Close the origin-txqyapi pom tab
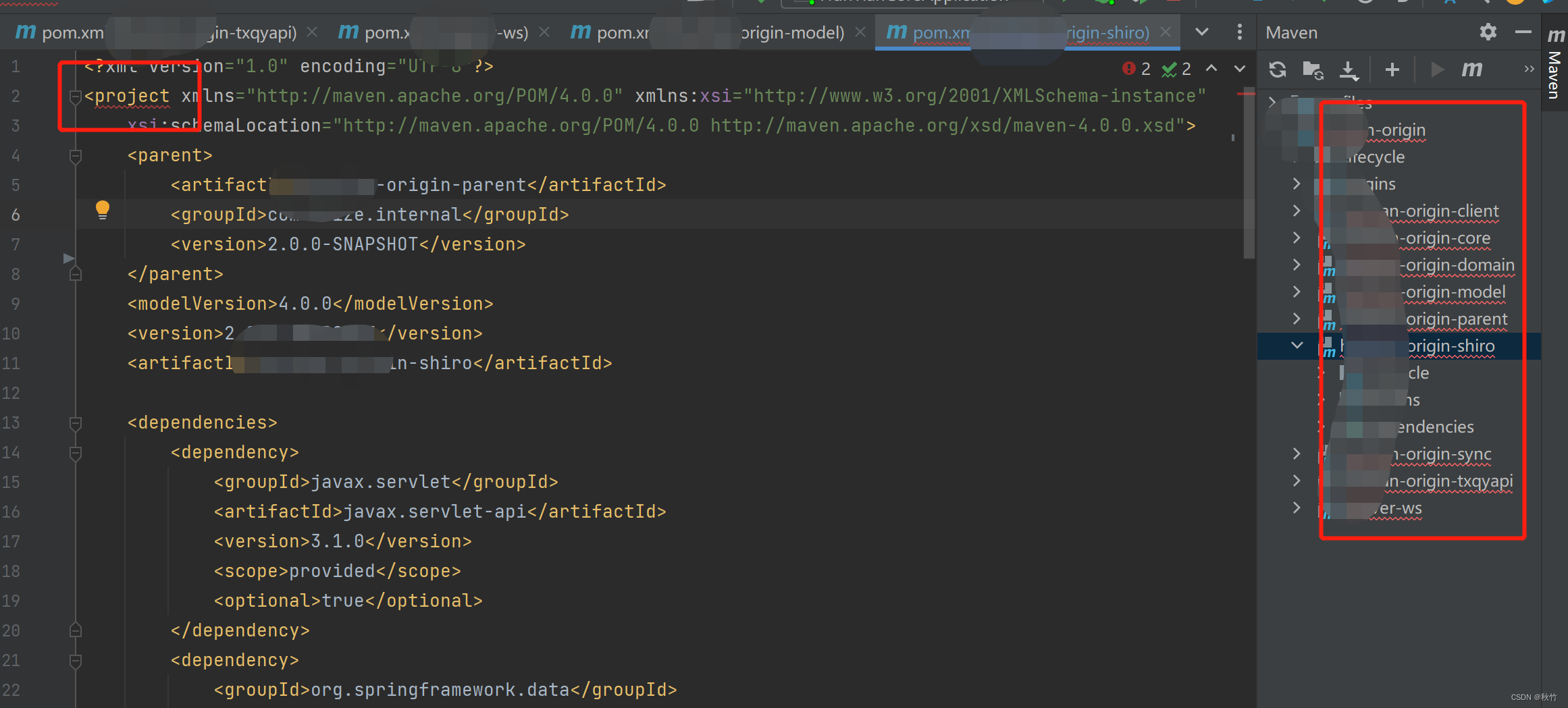The height and width of the screenshot is (708, 1568). [x=312, y=32]
